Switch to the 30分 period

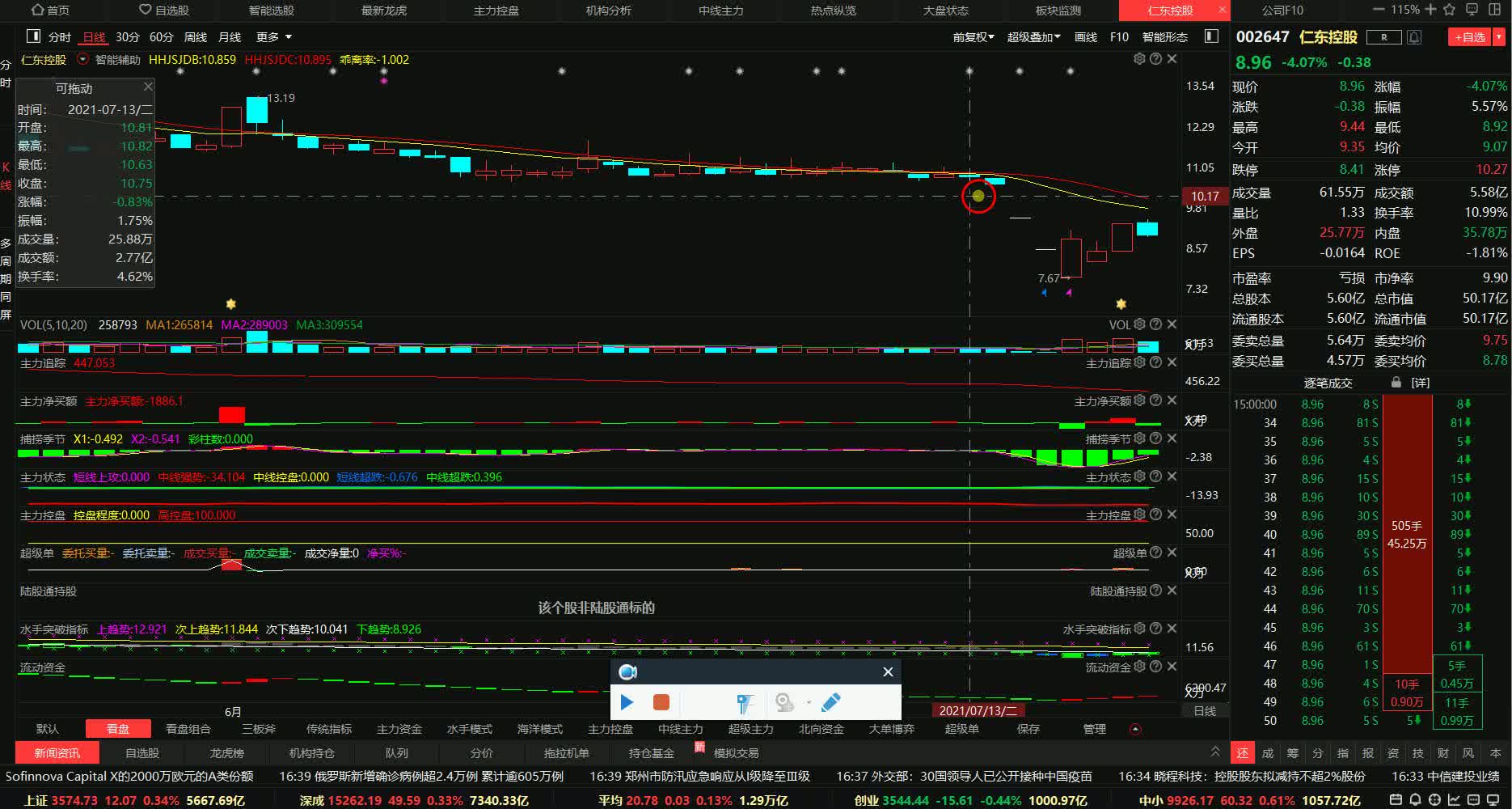pos(127,37)
